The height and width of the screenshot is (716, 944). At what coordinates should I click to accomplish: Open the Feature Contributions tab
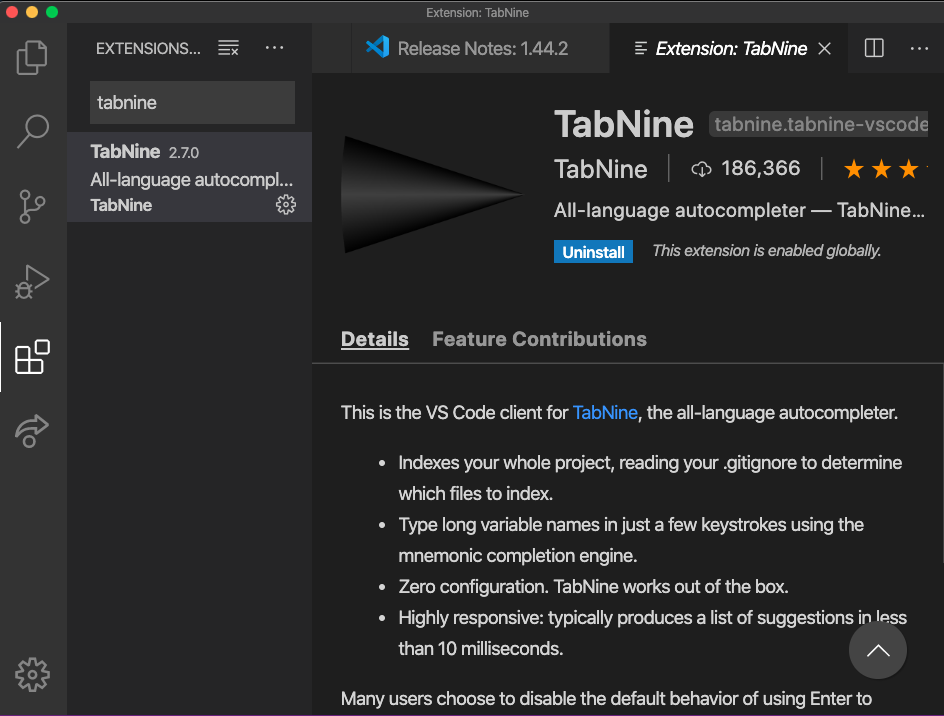point(539,339)
